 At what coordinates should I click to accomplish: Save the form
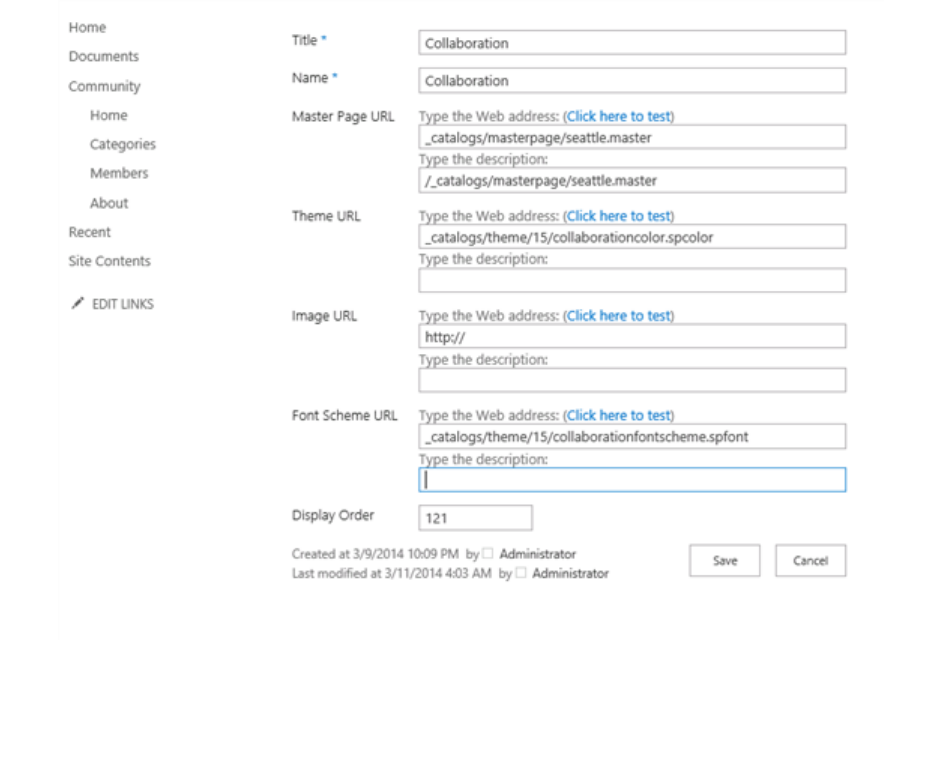725,561
